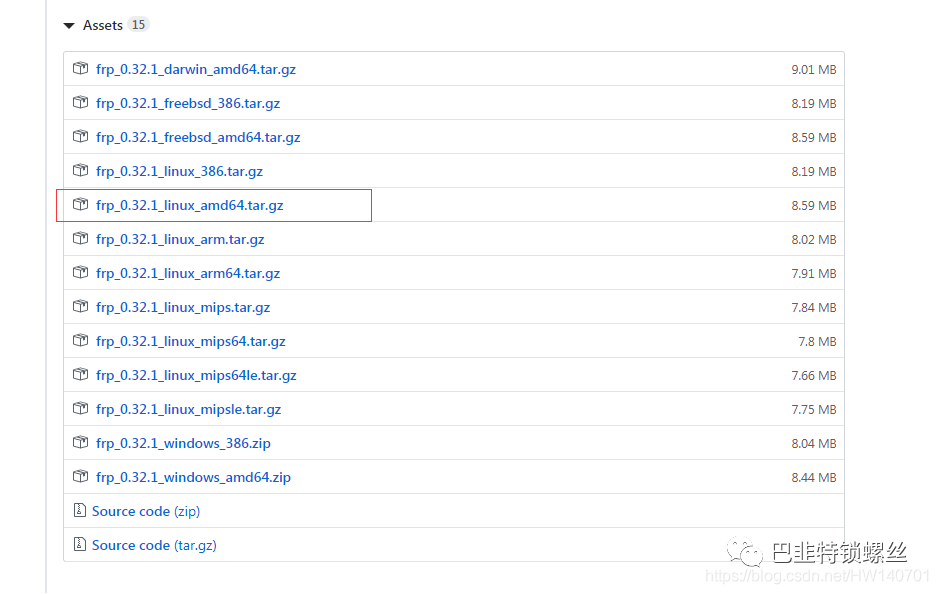Click zip file icon beside Source code (tar.gz)
The width and height of the screenshot is (938, 594).
(x=80, y=544)
